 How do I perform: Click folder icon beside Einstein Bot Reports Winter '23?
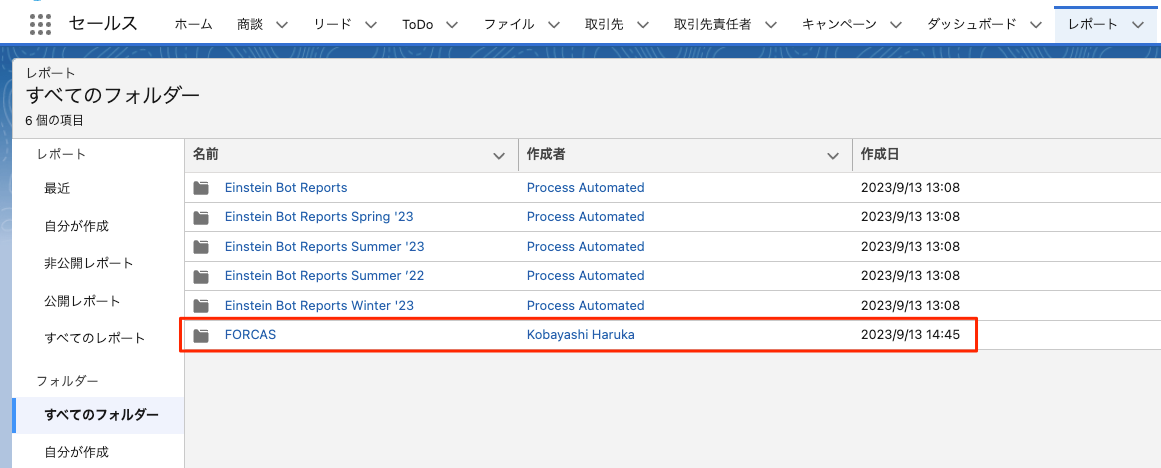coord(202,306)
